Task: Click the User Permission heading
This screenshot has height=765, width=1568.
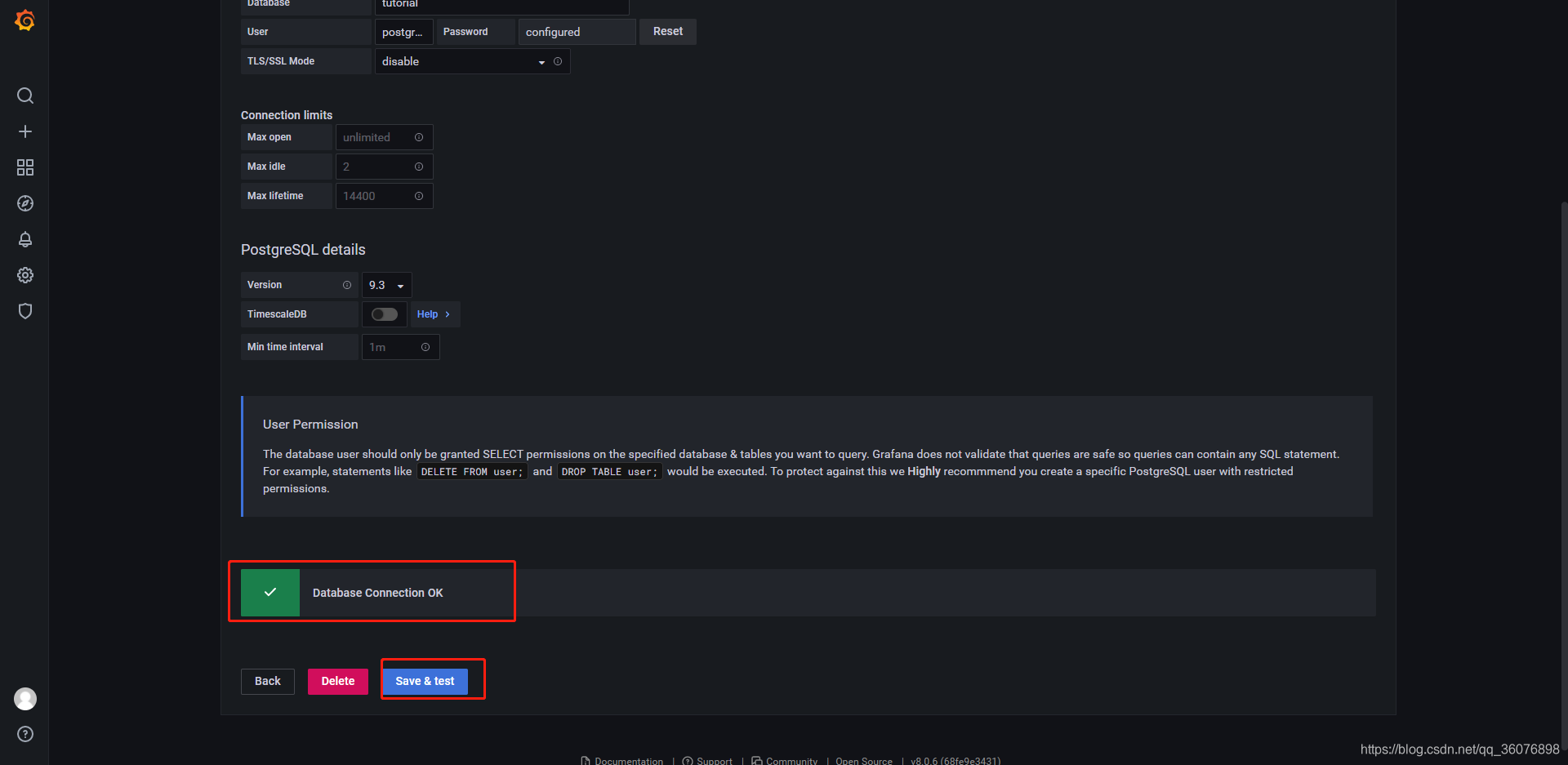Action: [310, 425]
